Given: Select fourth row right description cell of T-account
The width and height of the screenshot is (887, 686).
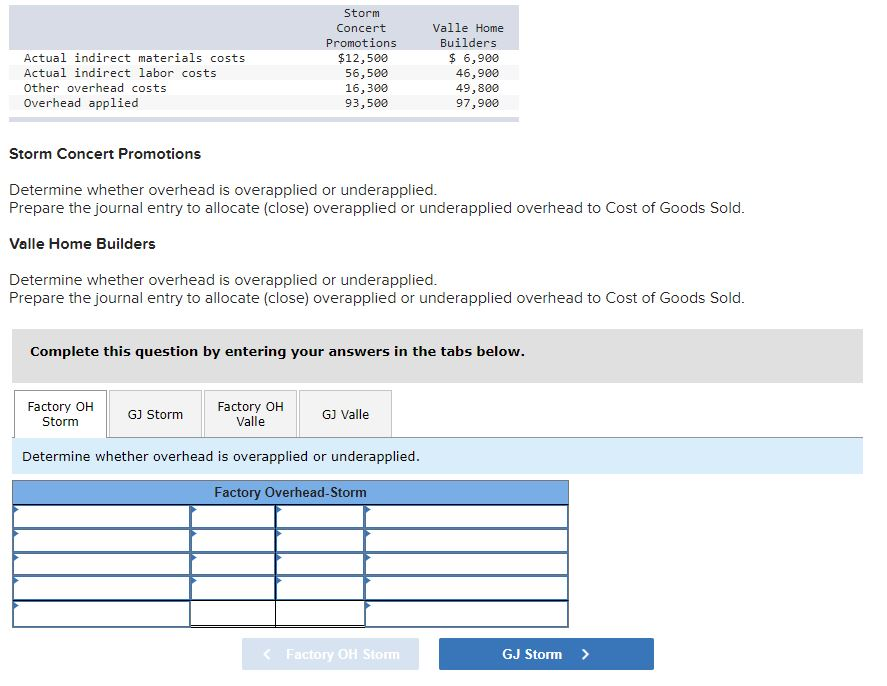Looking at the screenshot, I should (467, 588).
